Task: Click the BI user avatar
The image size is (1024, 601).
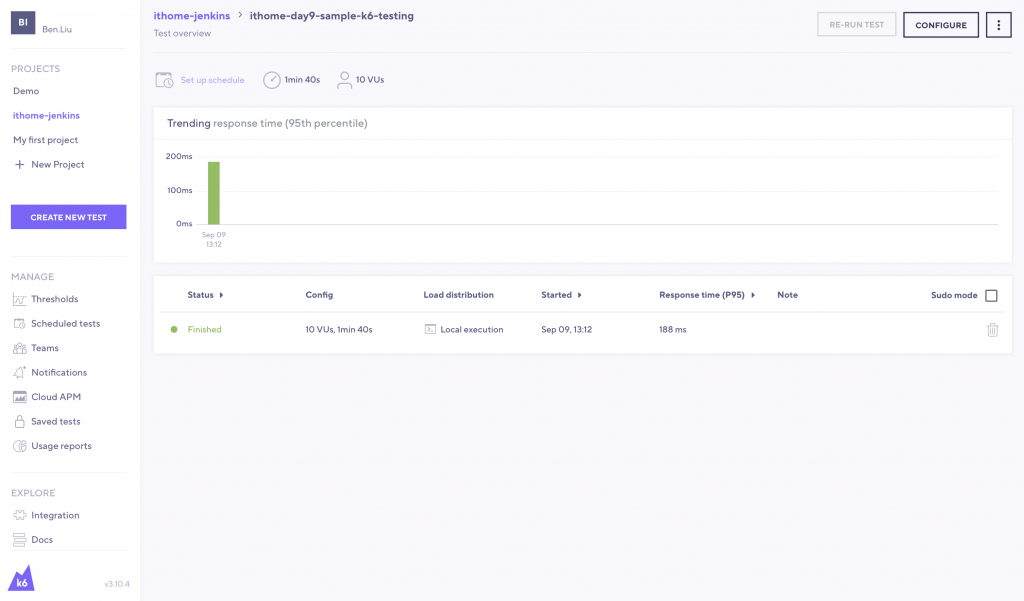Action: [23, 22]
